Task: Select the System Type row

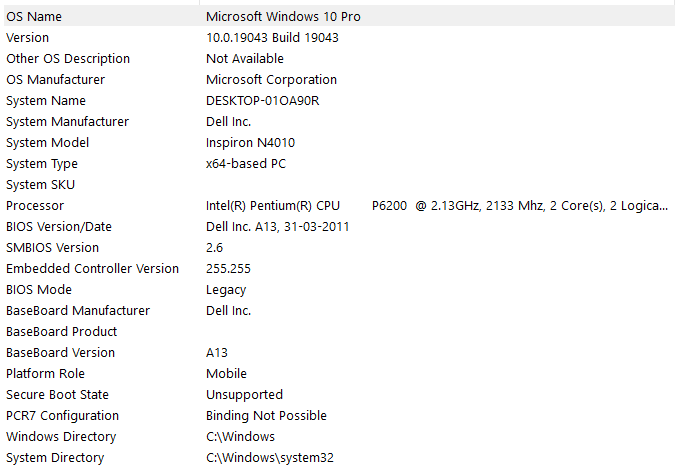Action: click(42, 164)
